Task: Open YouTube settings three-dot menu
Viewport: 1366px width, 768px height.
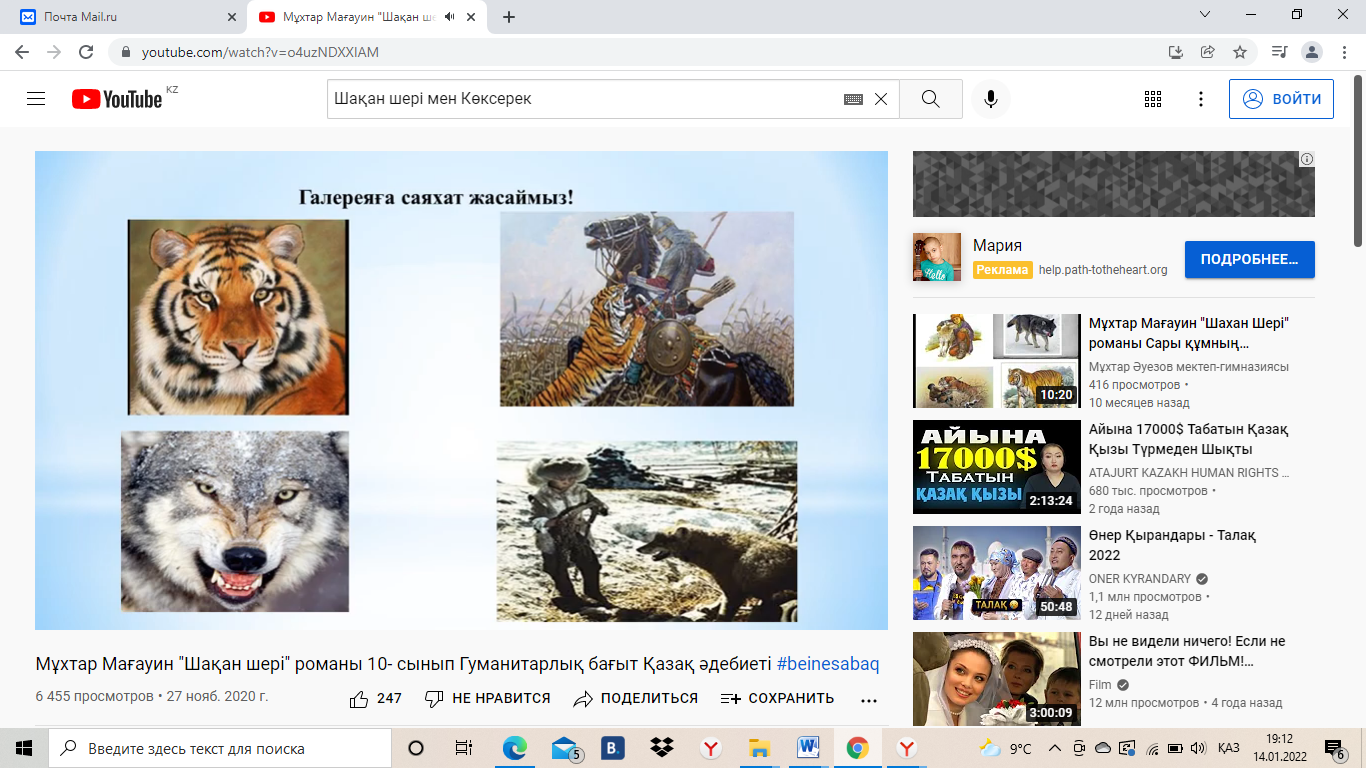Action: tap(1201, 99)
